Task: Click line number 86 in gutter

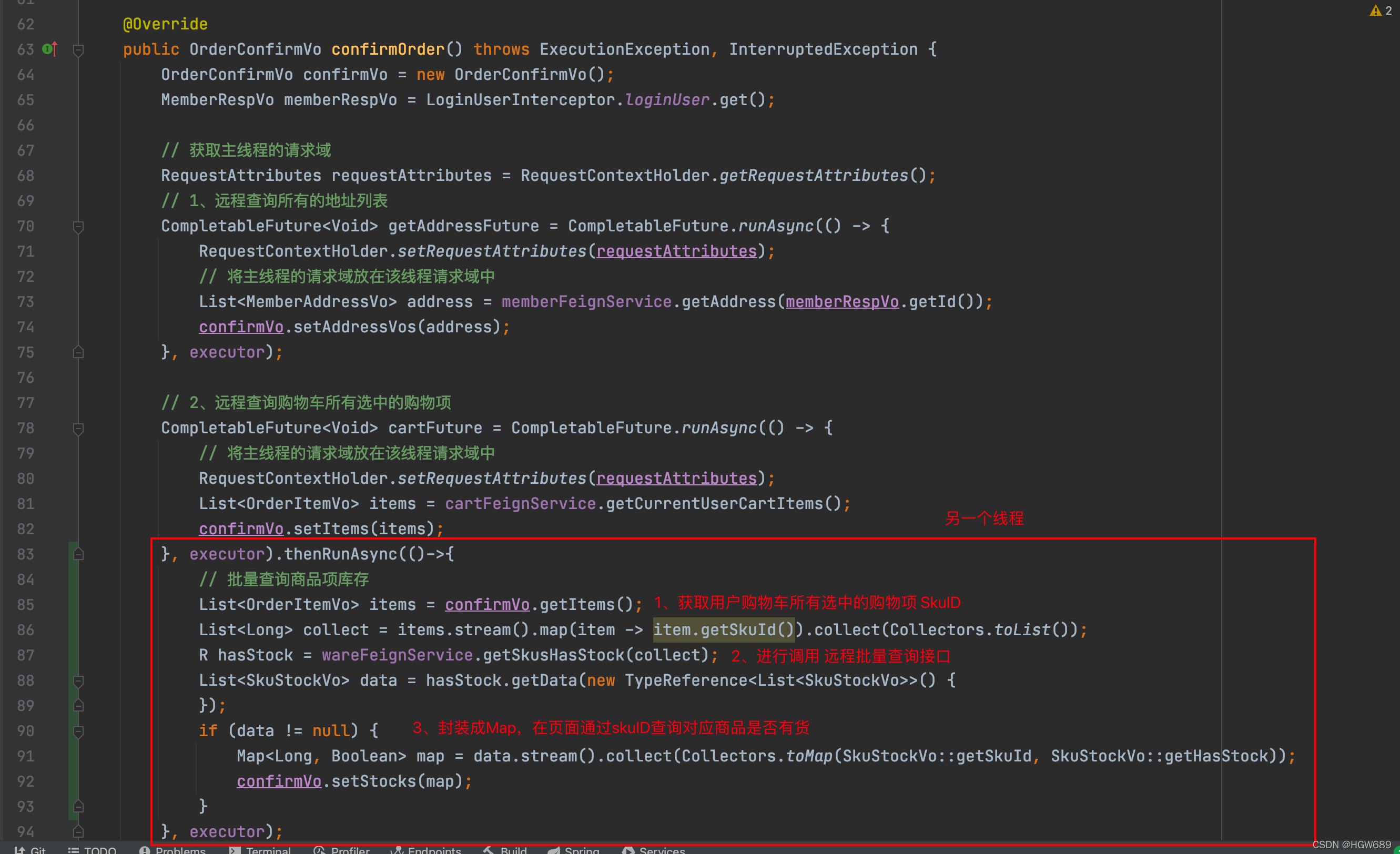Action: click(26, 630)
